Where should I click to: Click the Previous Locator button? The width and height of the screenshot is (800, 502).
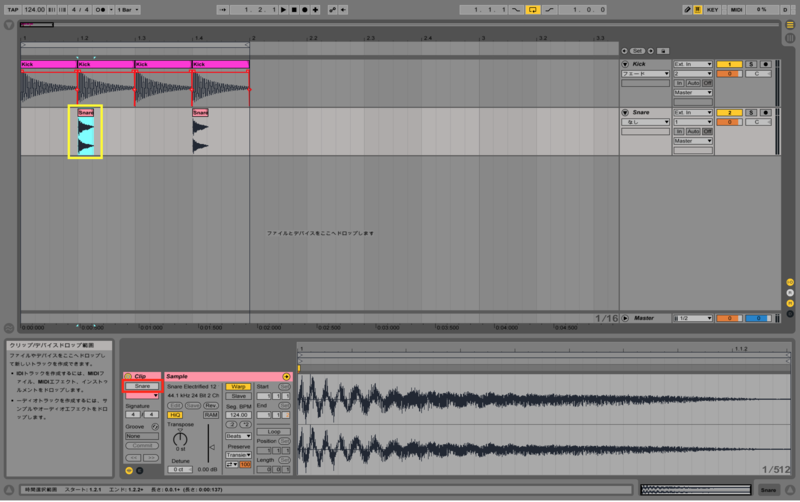624,51
